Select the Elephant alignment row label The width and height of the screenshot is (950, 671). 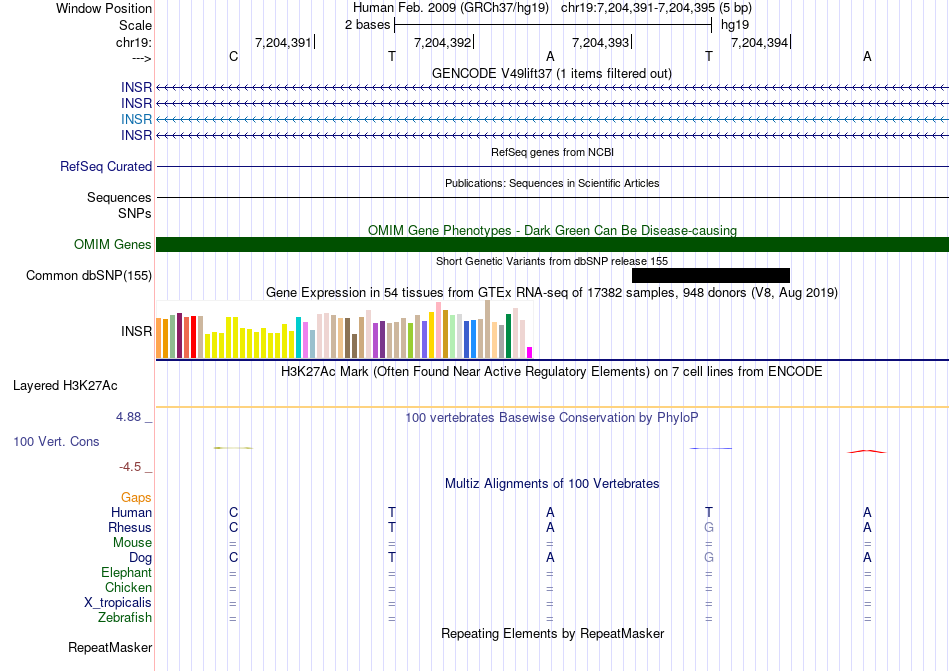coord(126,572)
